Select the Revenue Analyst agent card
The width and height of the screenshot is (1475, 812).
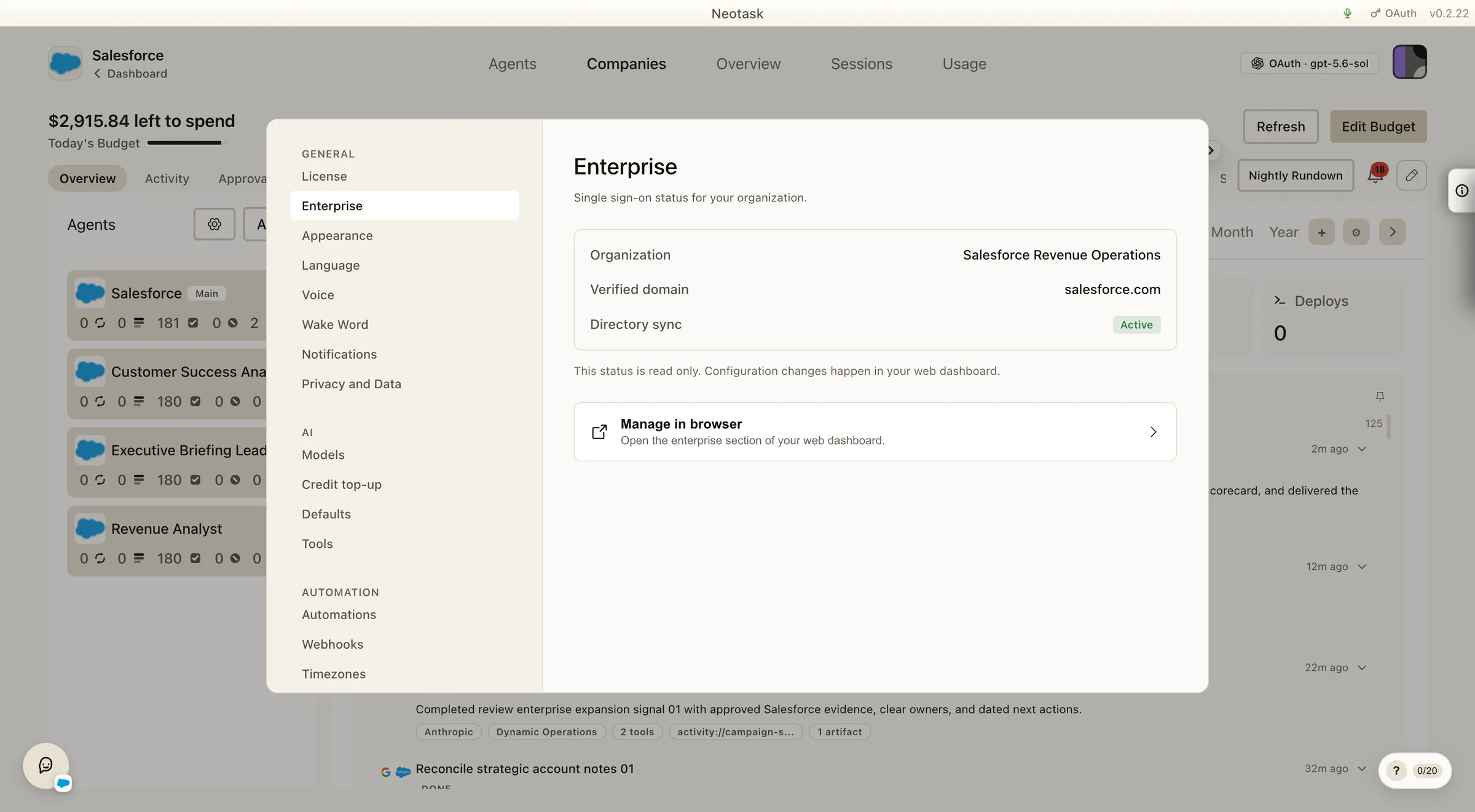[167, 541]
